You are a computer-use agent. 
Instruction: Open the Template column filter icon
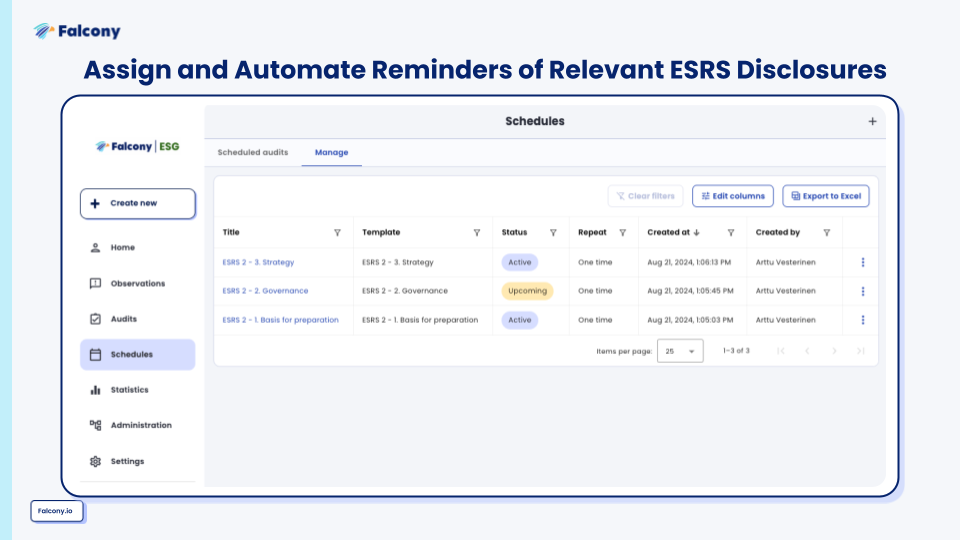[x=477, y=233]
